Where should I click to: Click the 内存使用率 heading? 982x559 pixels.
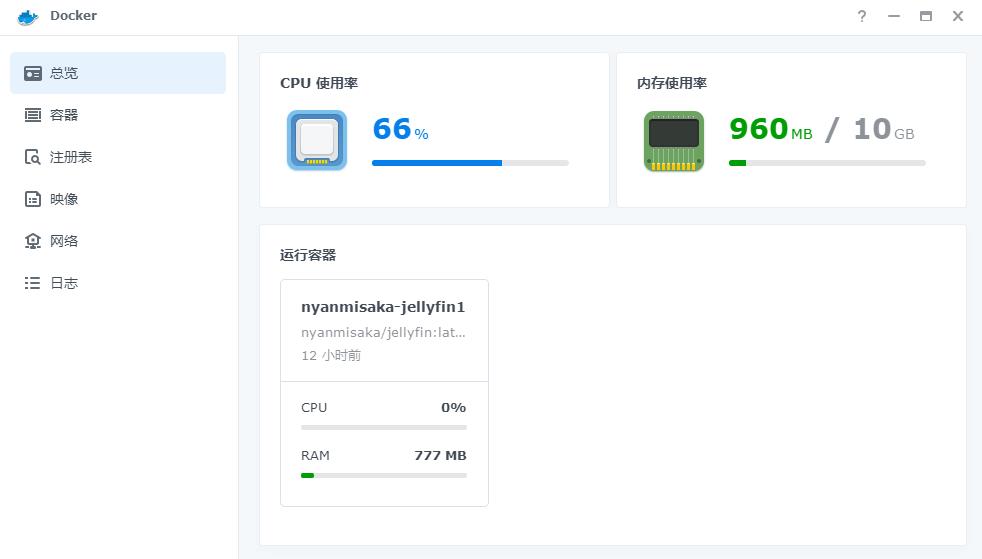click(672, 83)
